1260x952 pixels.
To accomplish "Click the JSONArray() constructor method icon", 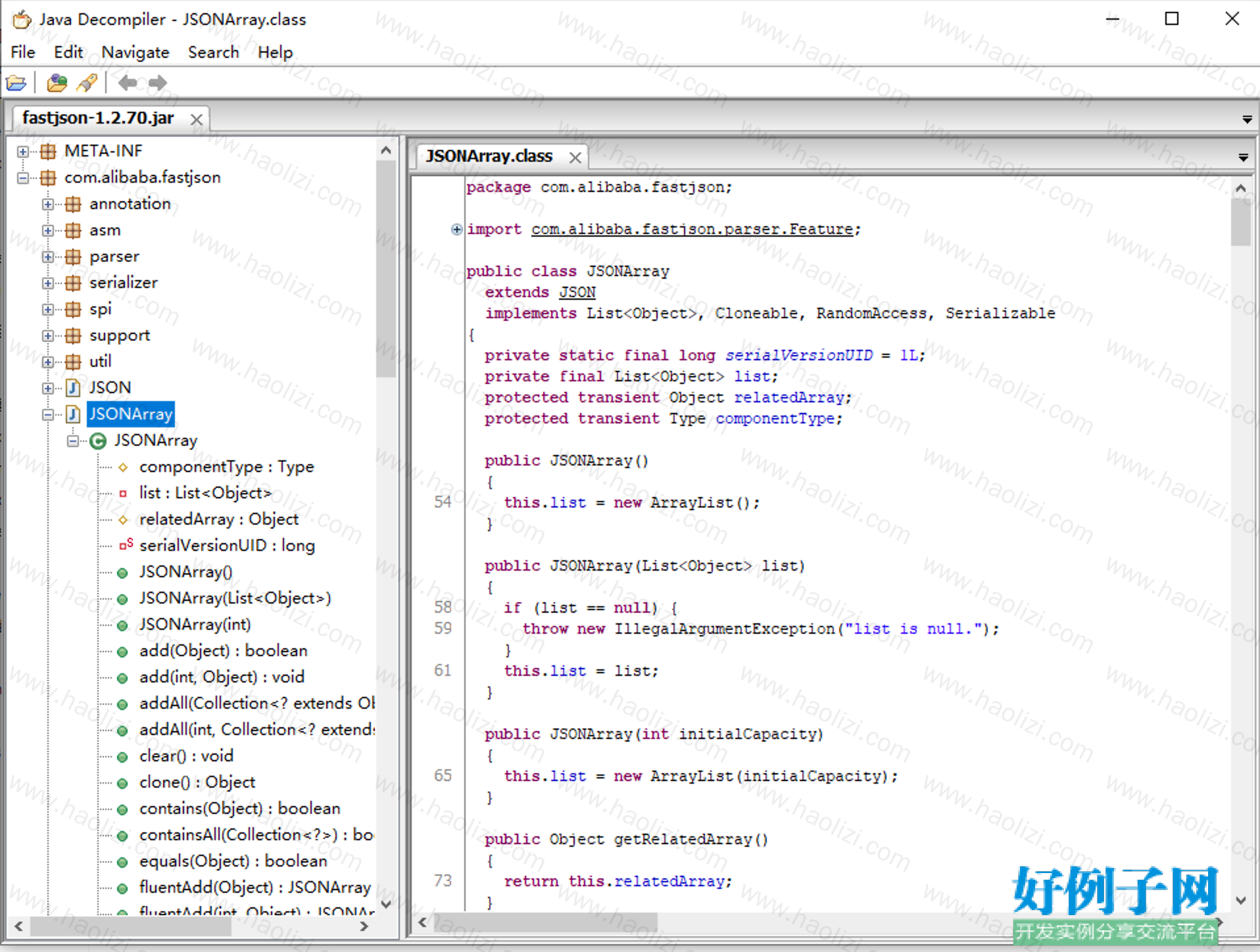I will pos(122,573).
